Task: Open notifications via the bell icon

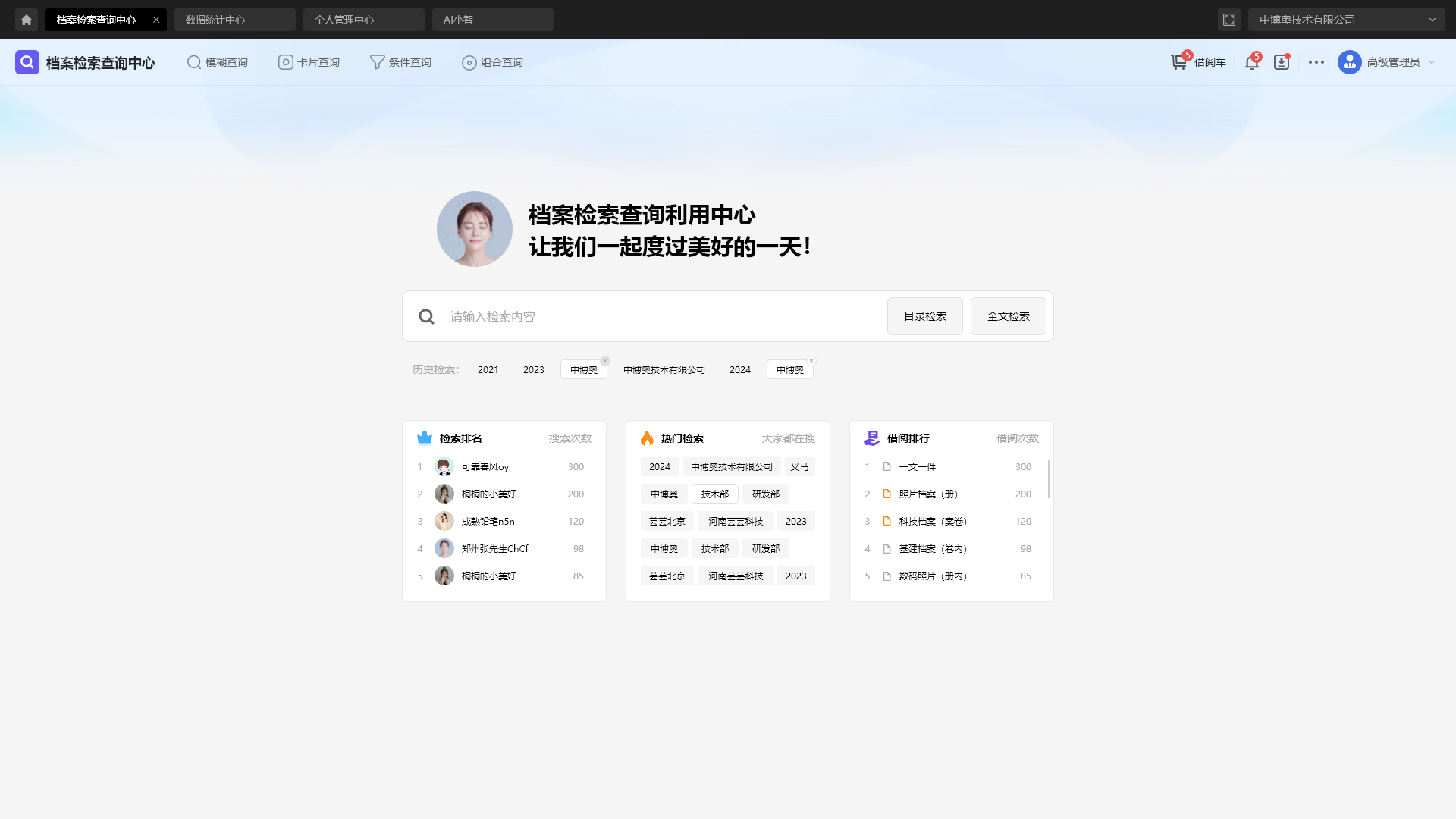Action: [x=1250, y=63]
